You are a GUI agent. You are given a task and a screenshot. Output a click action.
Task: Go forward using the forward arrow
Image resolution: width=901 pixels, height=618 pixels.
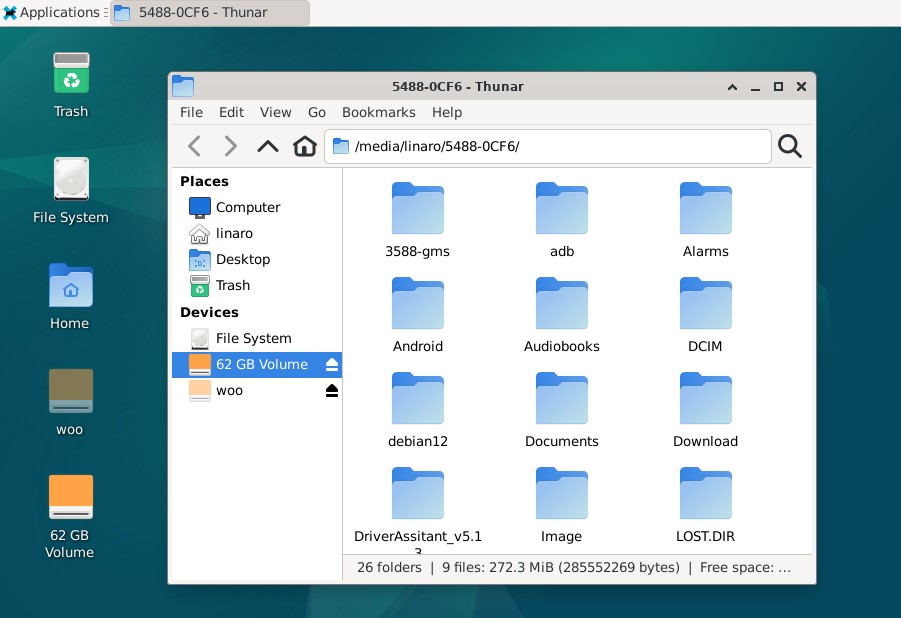coord(230,146)
